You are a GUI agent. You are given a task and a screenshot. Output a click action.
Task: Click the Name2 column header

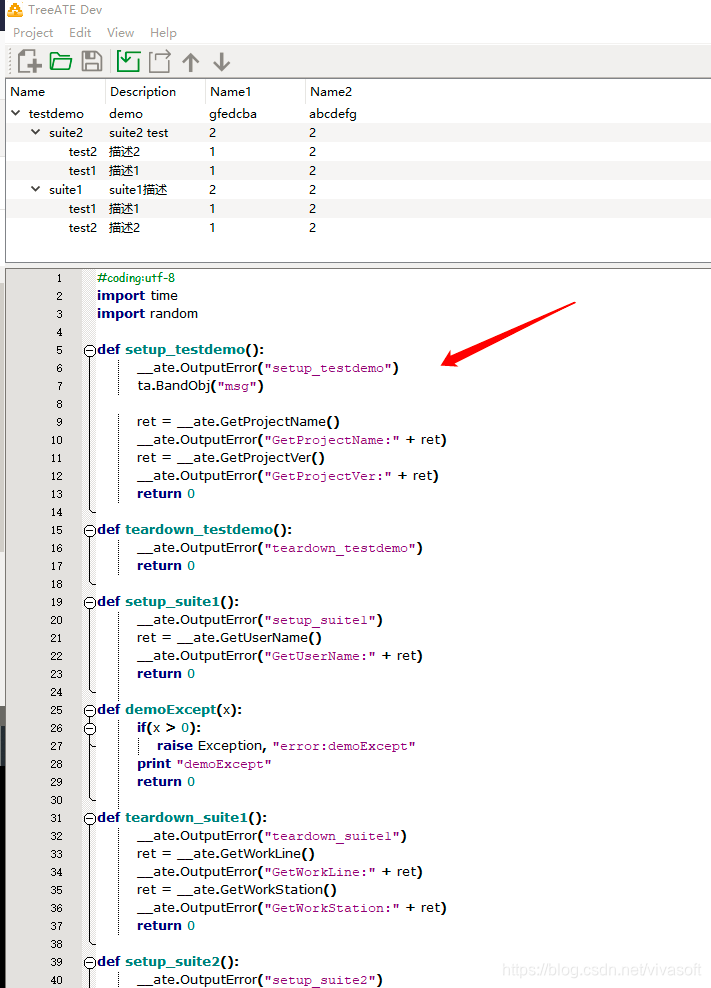coord(331,91)
